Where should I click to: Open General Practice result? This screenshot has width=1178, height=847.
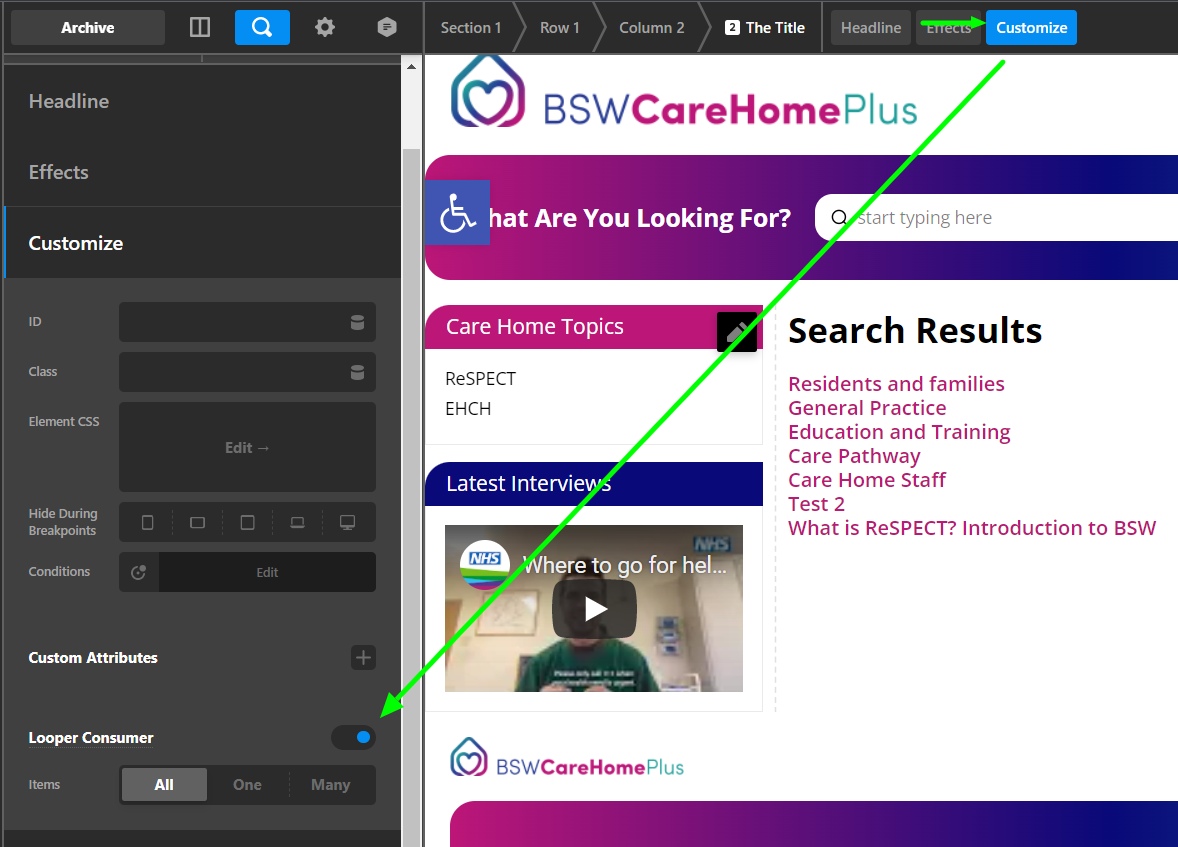coord(867,408)
